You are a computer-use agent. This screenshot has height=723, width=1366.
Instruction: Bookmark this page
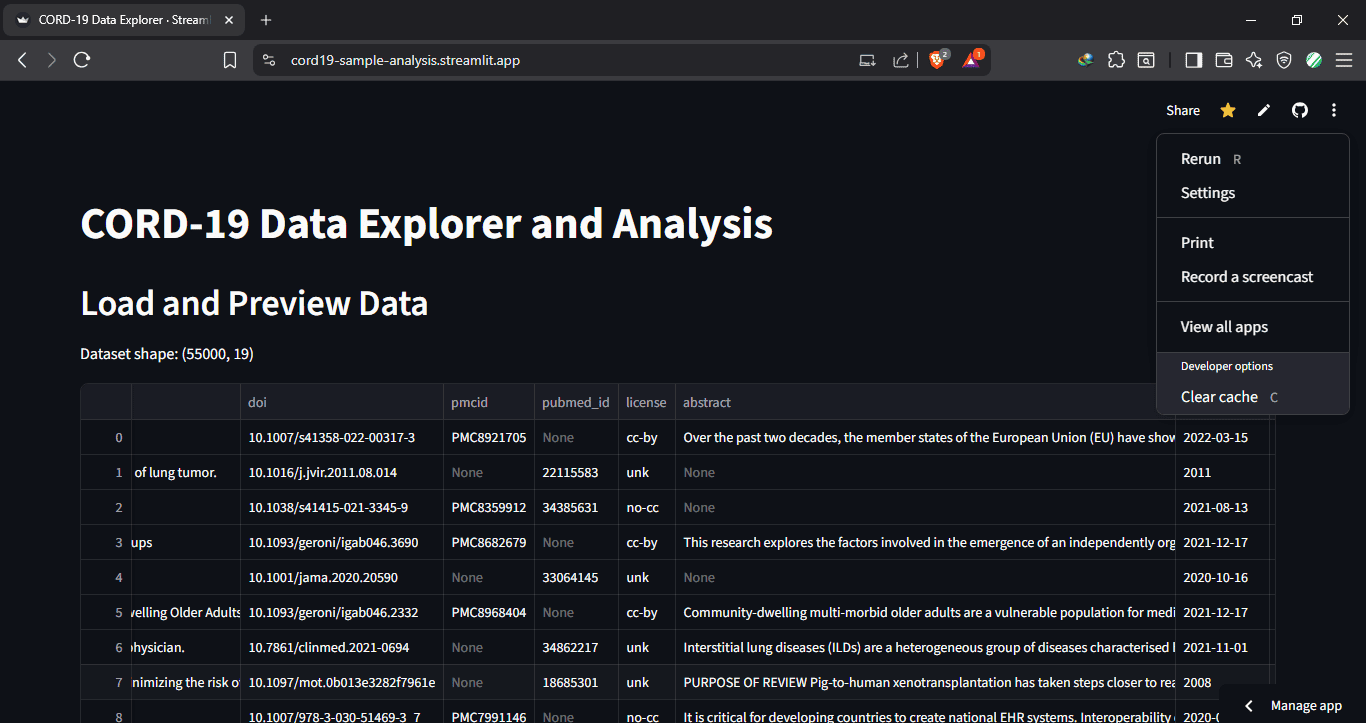(230, 60)
